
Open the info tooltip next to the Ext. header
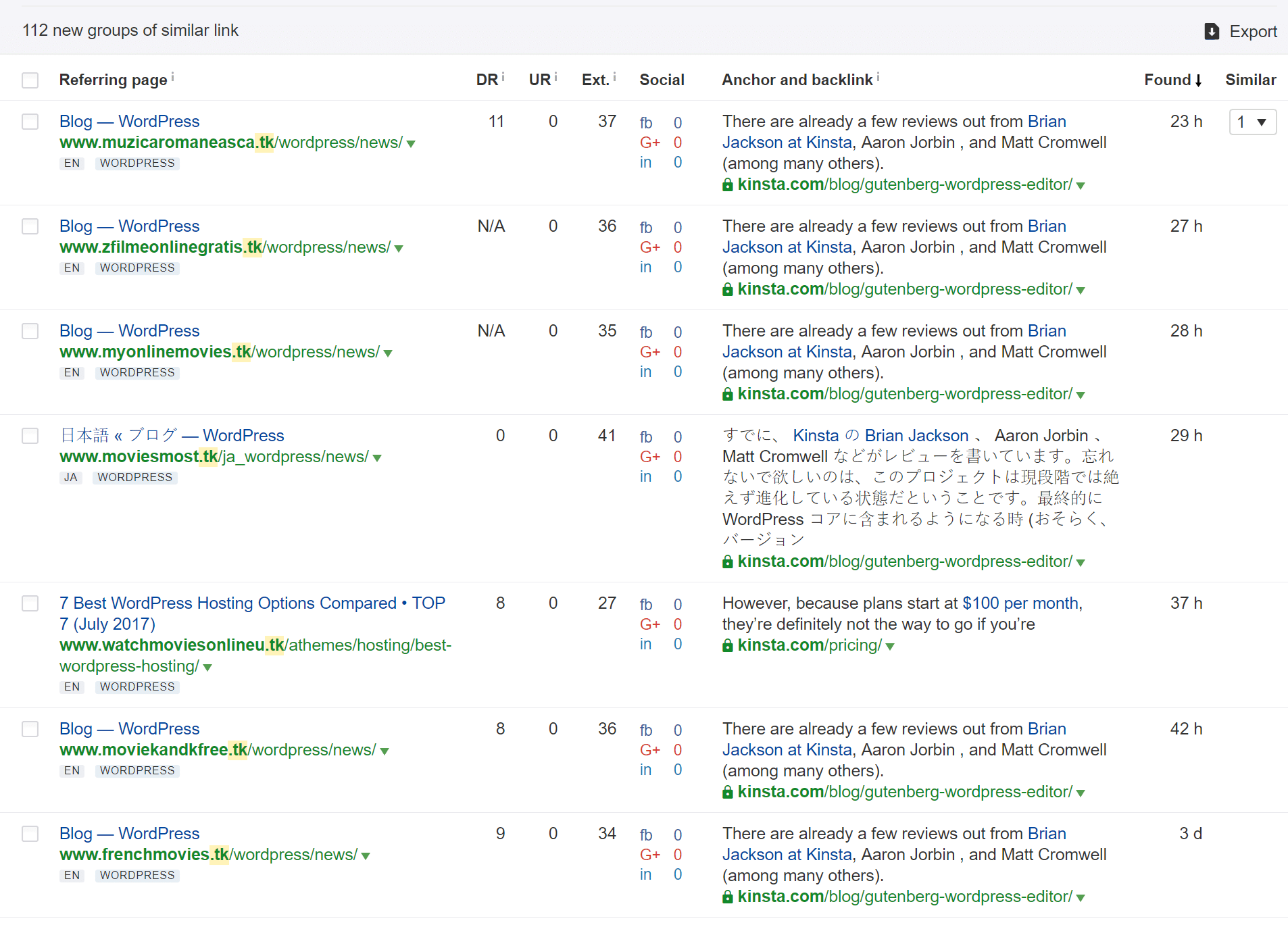coord(614,75)
